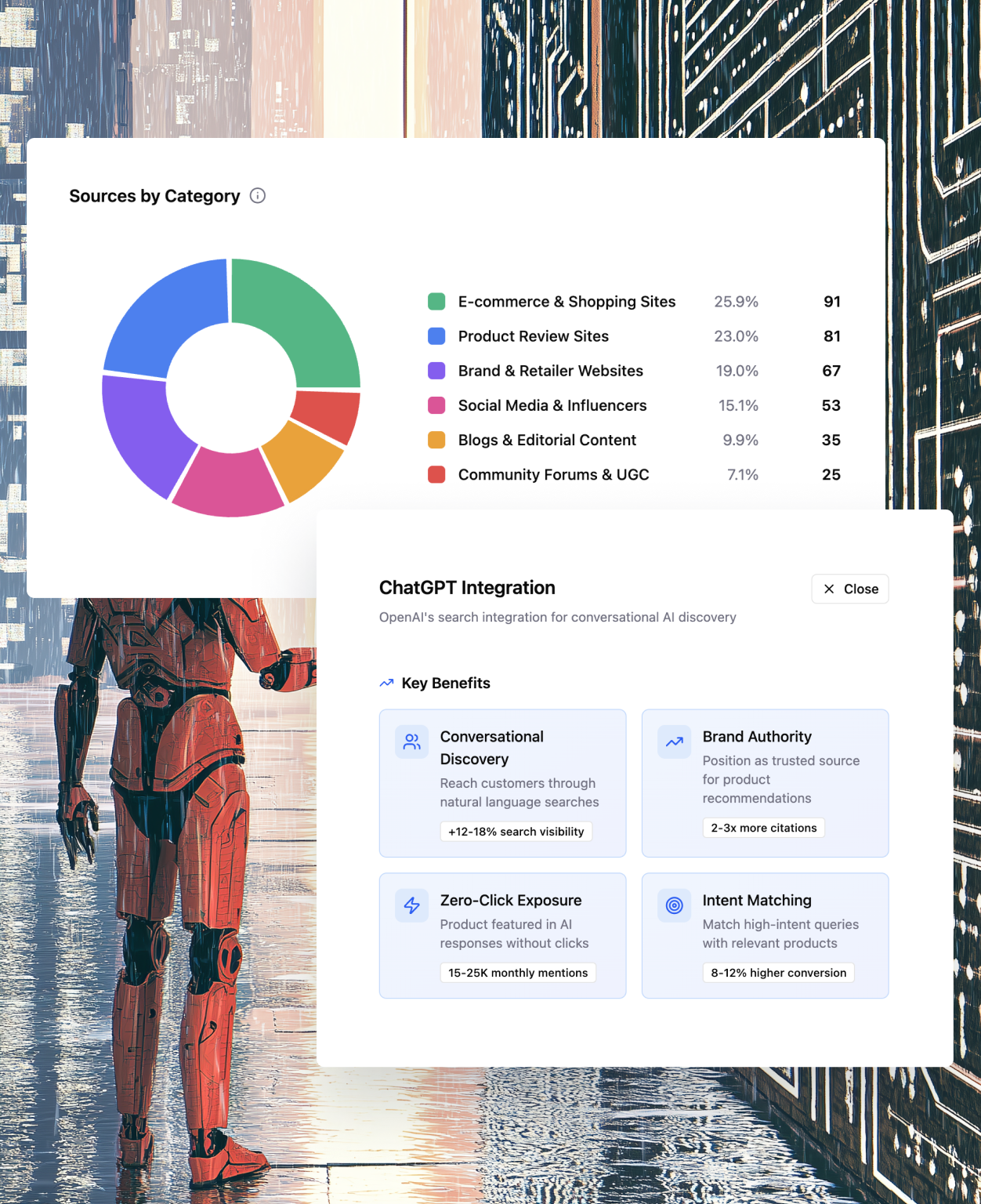
Task: Click the Brand Authority trend icon
Action: (674, 742)
